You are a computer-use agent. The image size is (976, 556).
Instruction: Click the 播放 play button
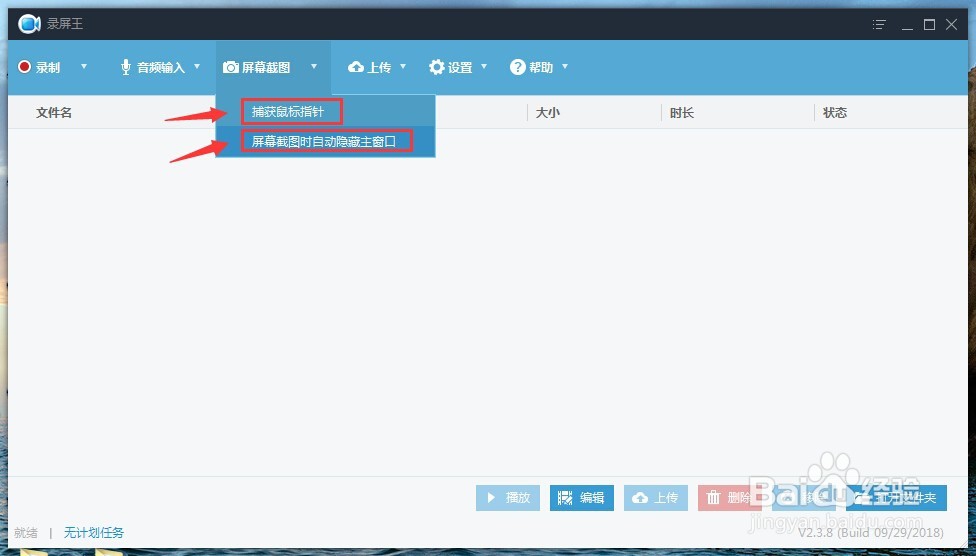(508, 497)
